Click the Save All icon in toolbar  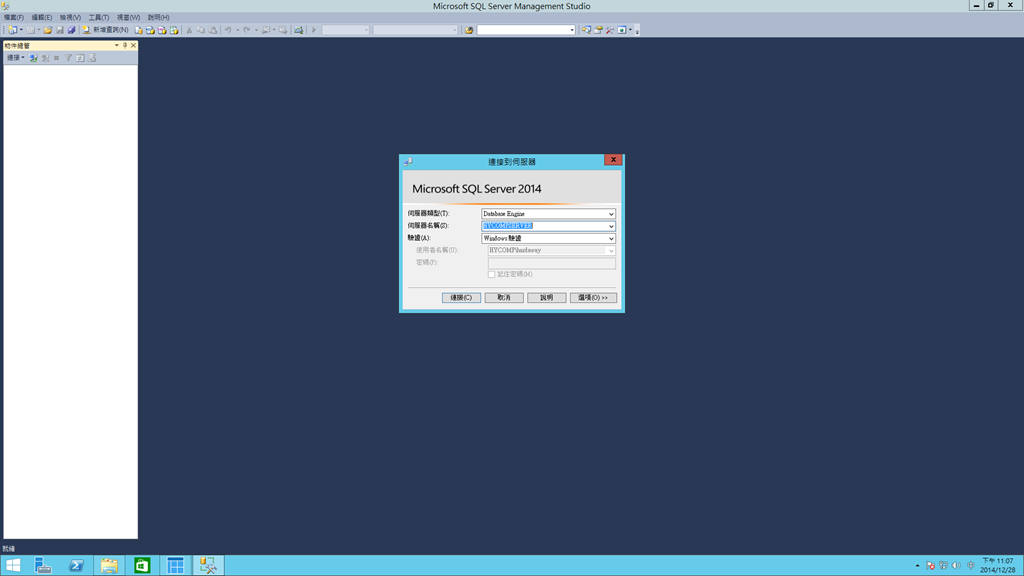point(72,30)
